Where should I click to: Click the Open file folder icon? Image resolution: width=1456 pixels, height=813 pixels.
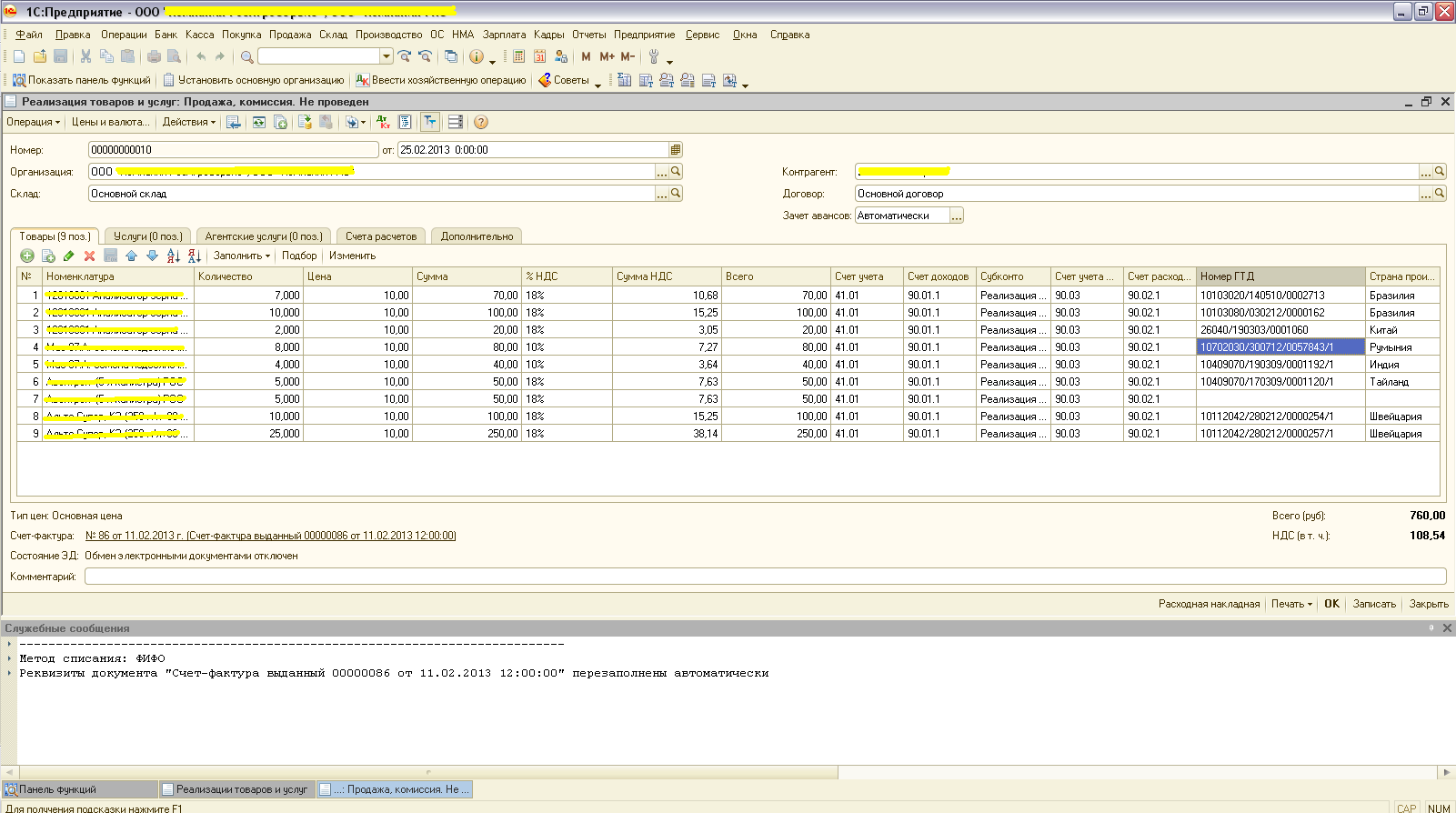40,56
